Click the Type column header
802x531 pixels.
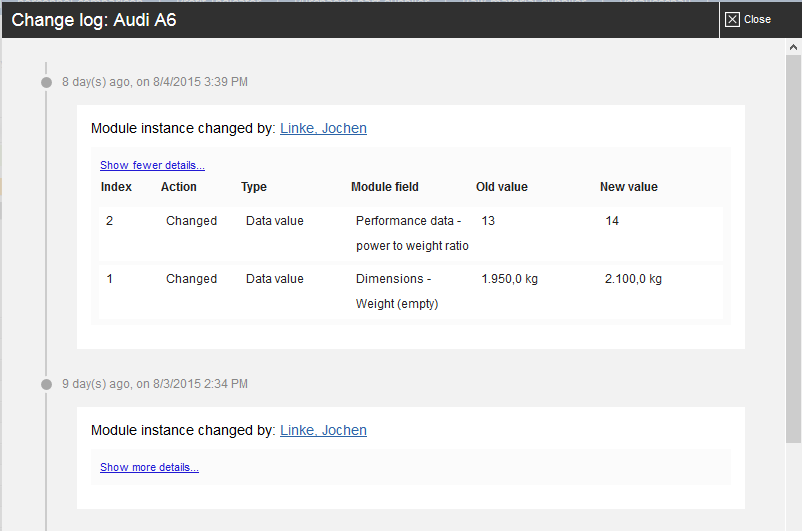[254, 187]
